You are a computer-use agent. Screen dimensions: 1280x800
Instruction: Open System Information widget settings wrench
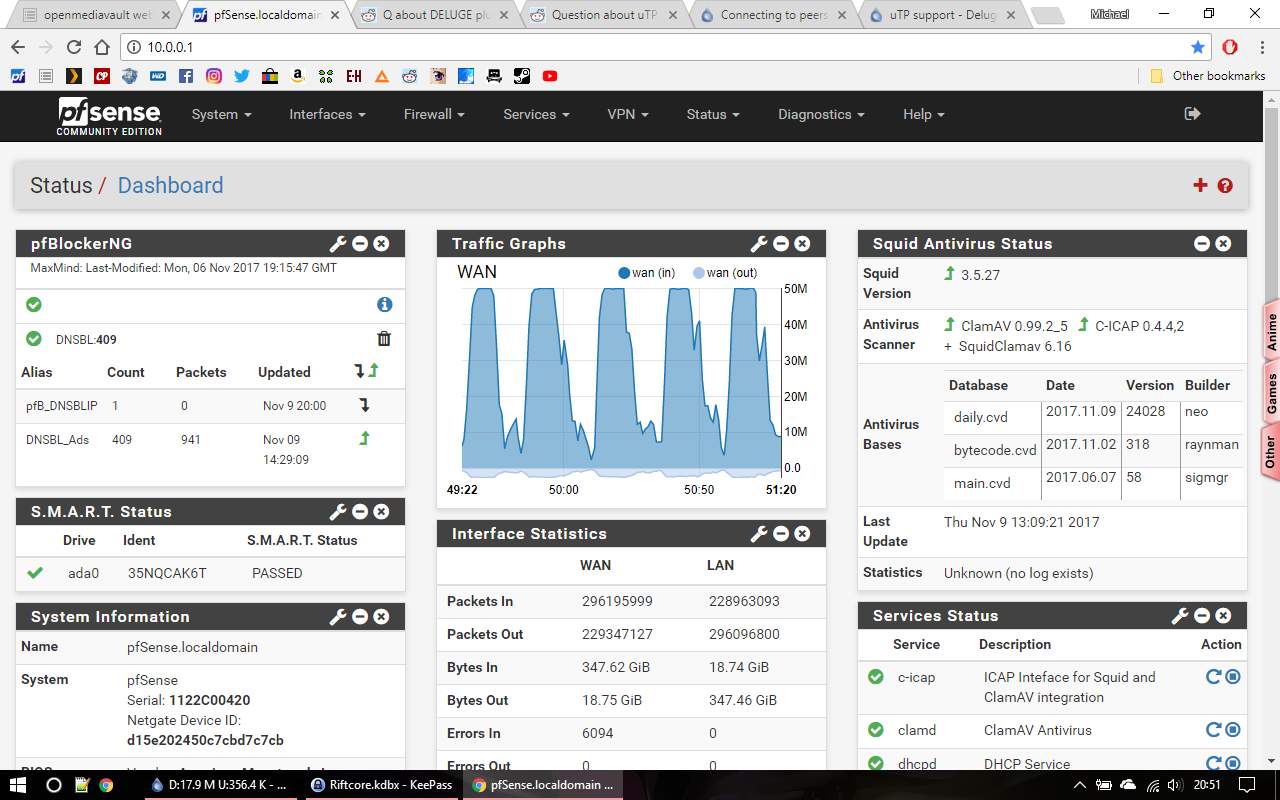[338, 617]
